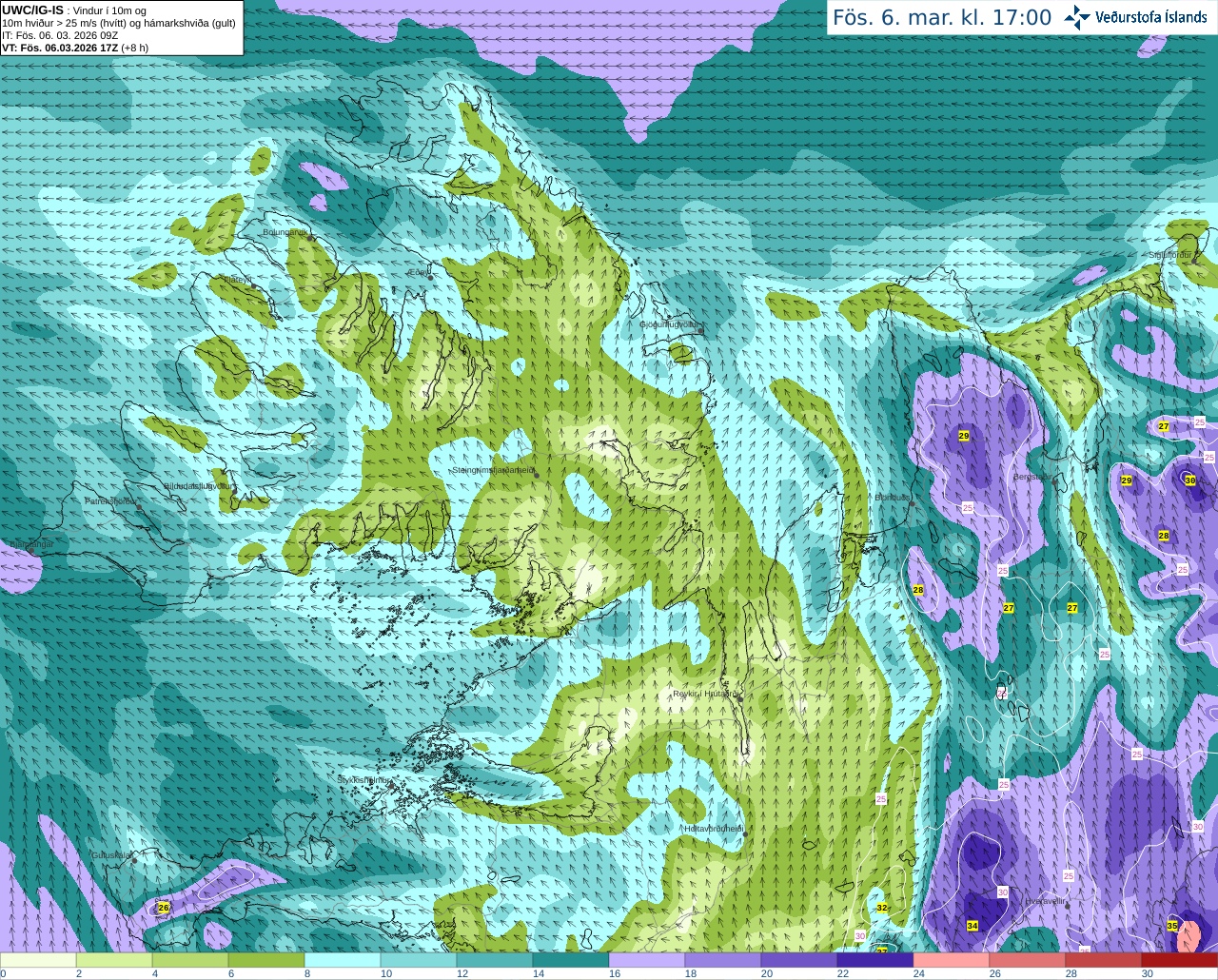Pick the 8–10 pale cyan legend swatch
The width and height of the screenshot is (1218, 980).
[x=343, y=960]
